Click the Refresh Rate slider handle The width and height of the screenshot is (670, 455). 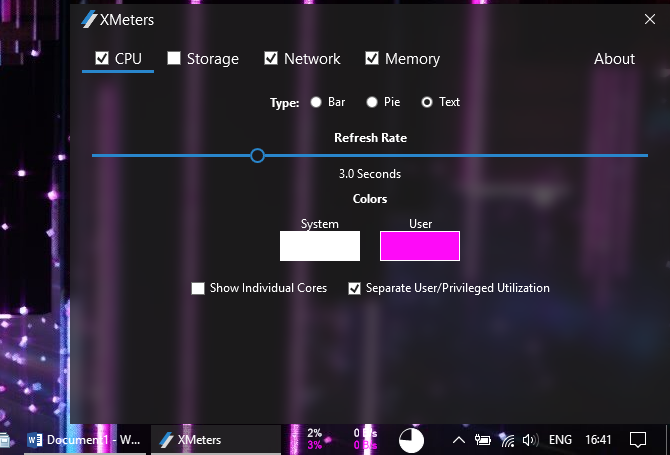(257, 155)
